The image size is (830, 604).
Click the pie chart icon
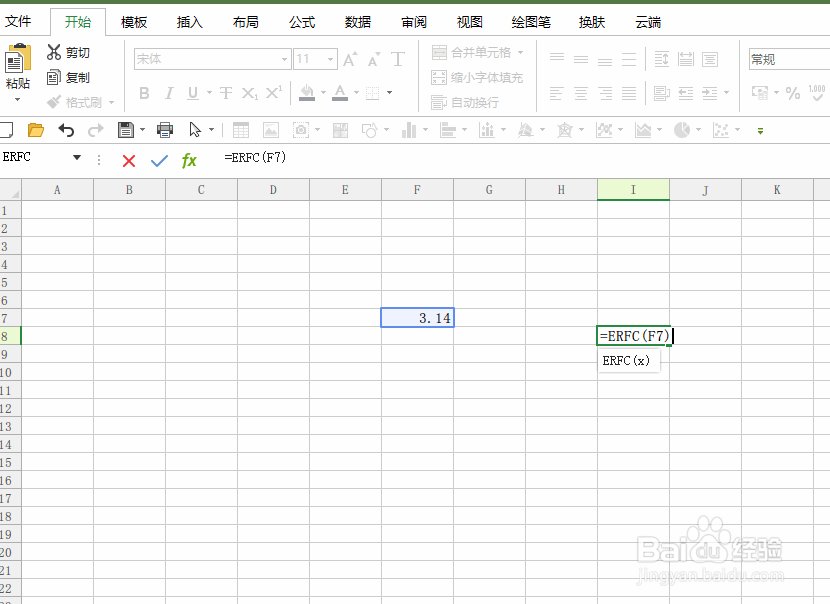click(682, 130)
